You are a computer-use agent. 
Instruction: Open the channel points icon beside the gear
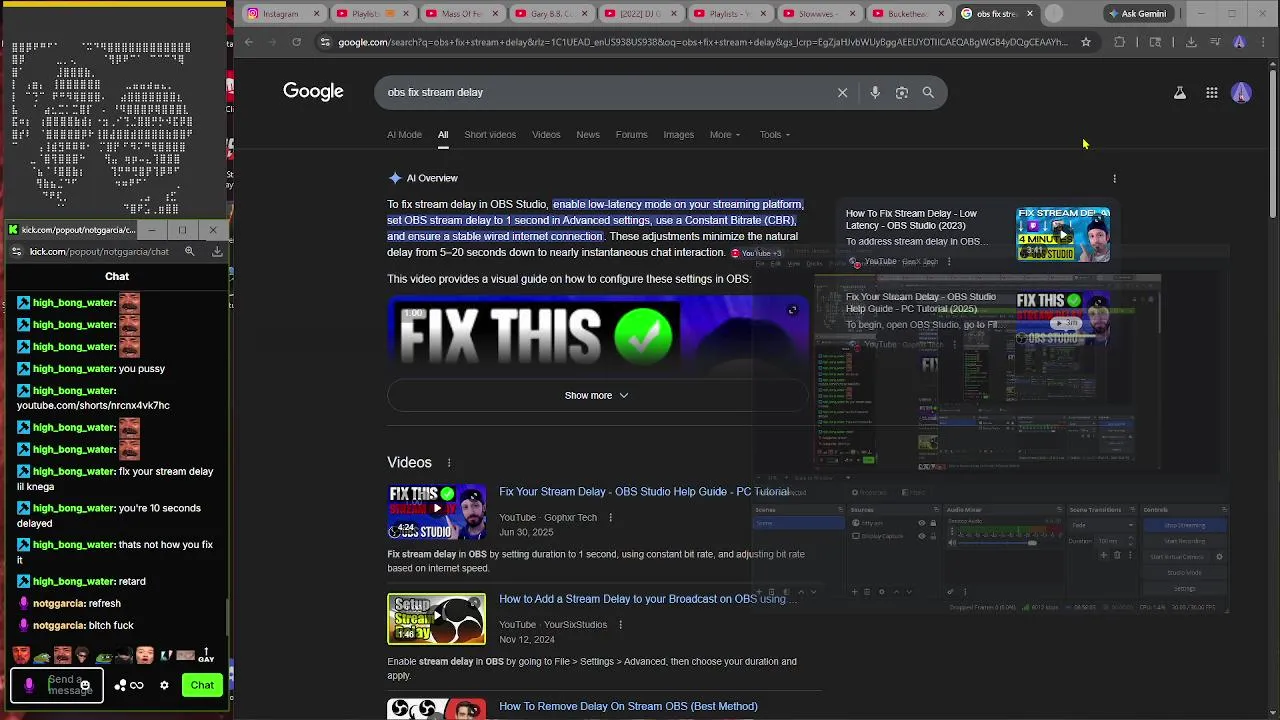tap(129, 685)
